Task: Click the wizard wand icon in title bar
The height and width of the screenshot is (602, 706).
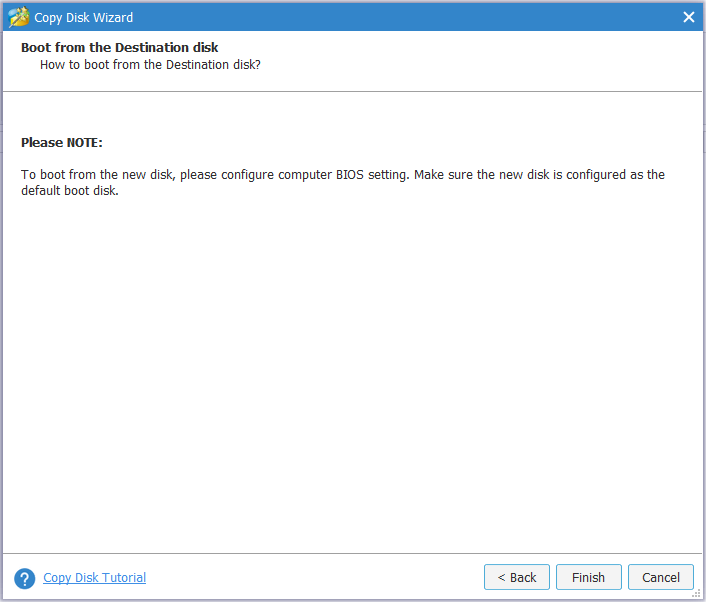Action: (x=19, y=17)
